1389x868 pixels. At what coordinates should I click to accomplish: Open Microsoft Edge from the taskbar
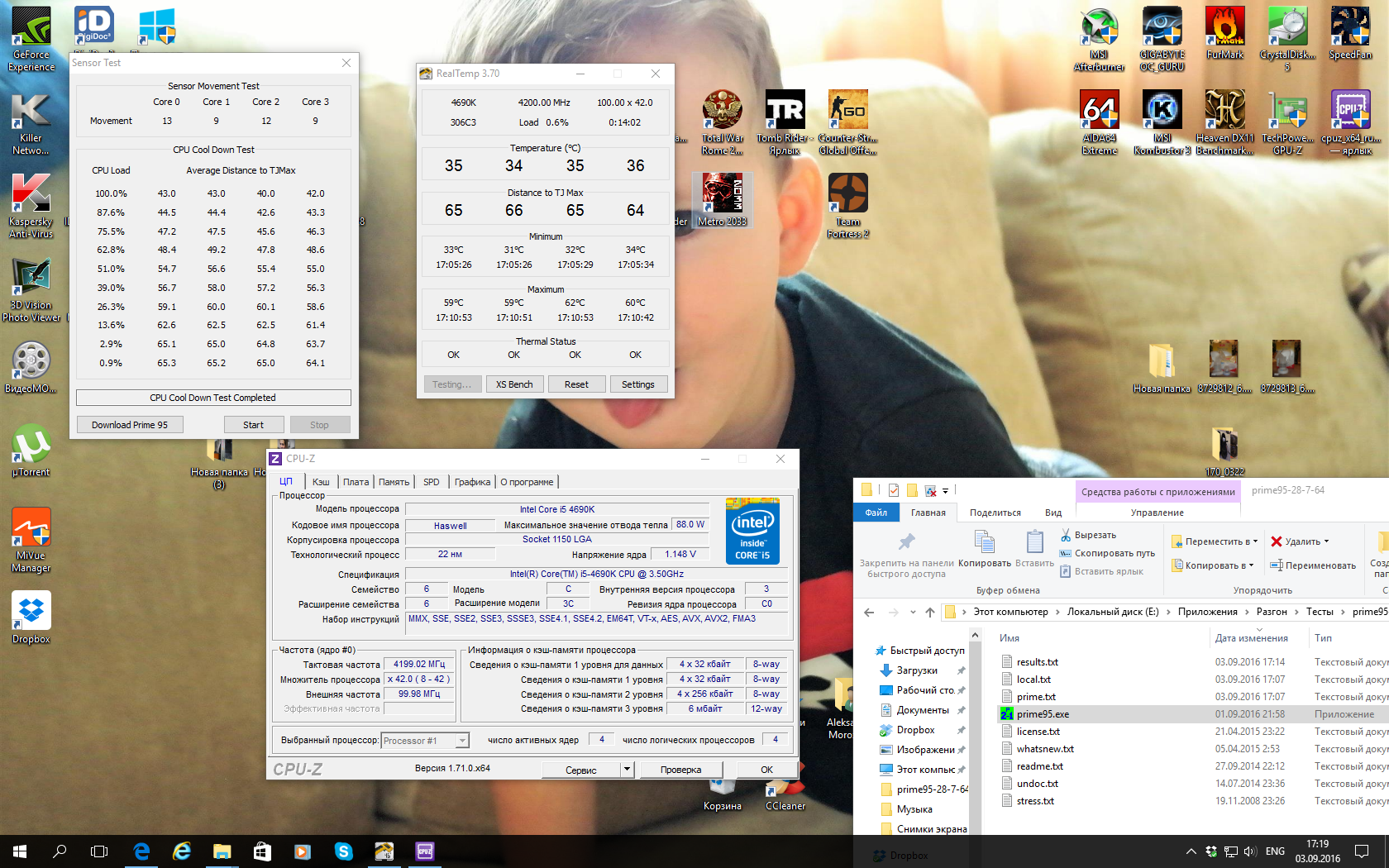point(141,851)
